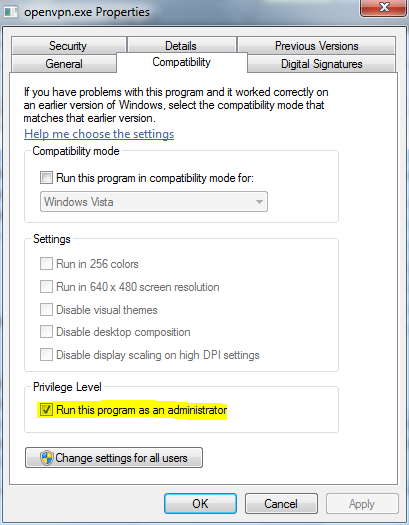Check the Run in 256 colors box
This screenshot has width=409, height=525.
46,264
